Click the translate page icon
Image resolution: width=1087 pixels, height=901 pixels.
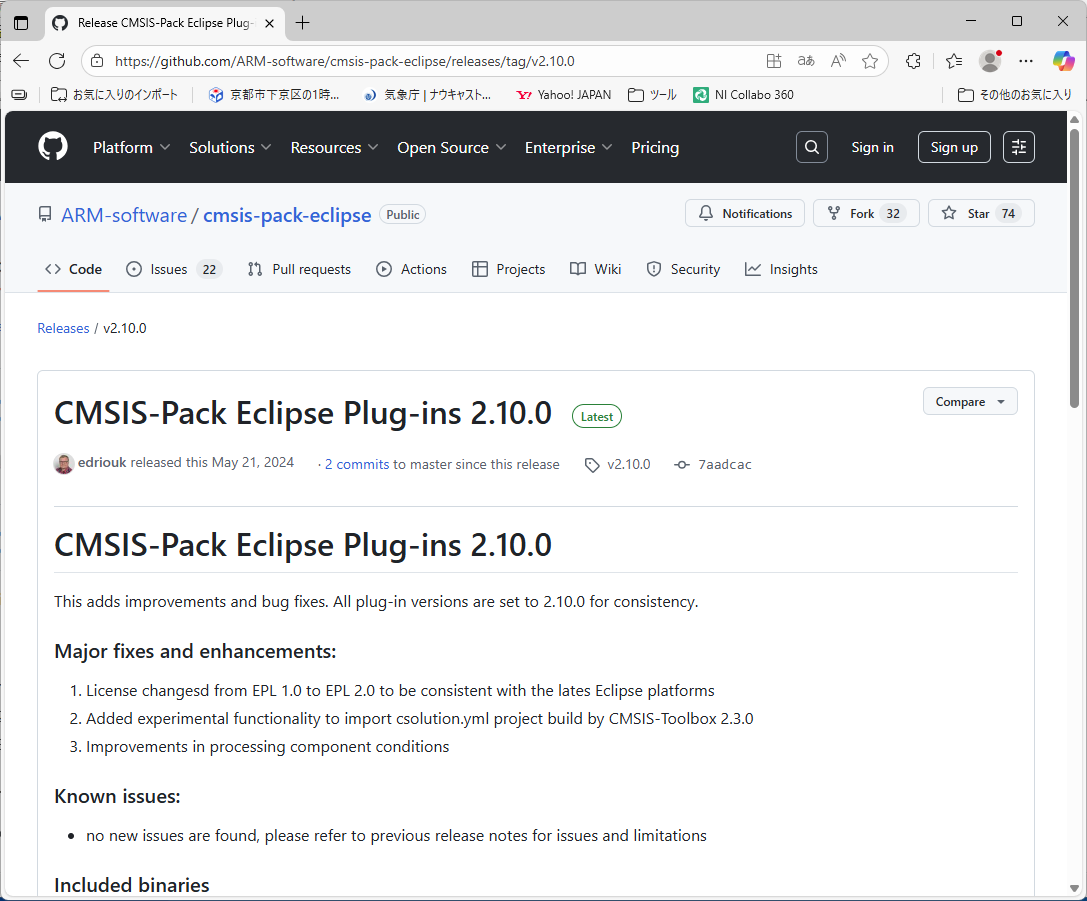tap(806, 61)
